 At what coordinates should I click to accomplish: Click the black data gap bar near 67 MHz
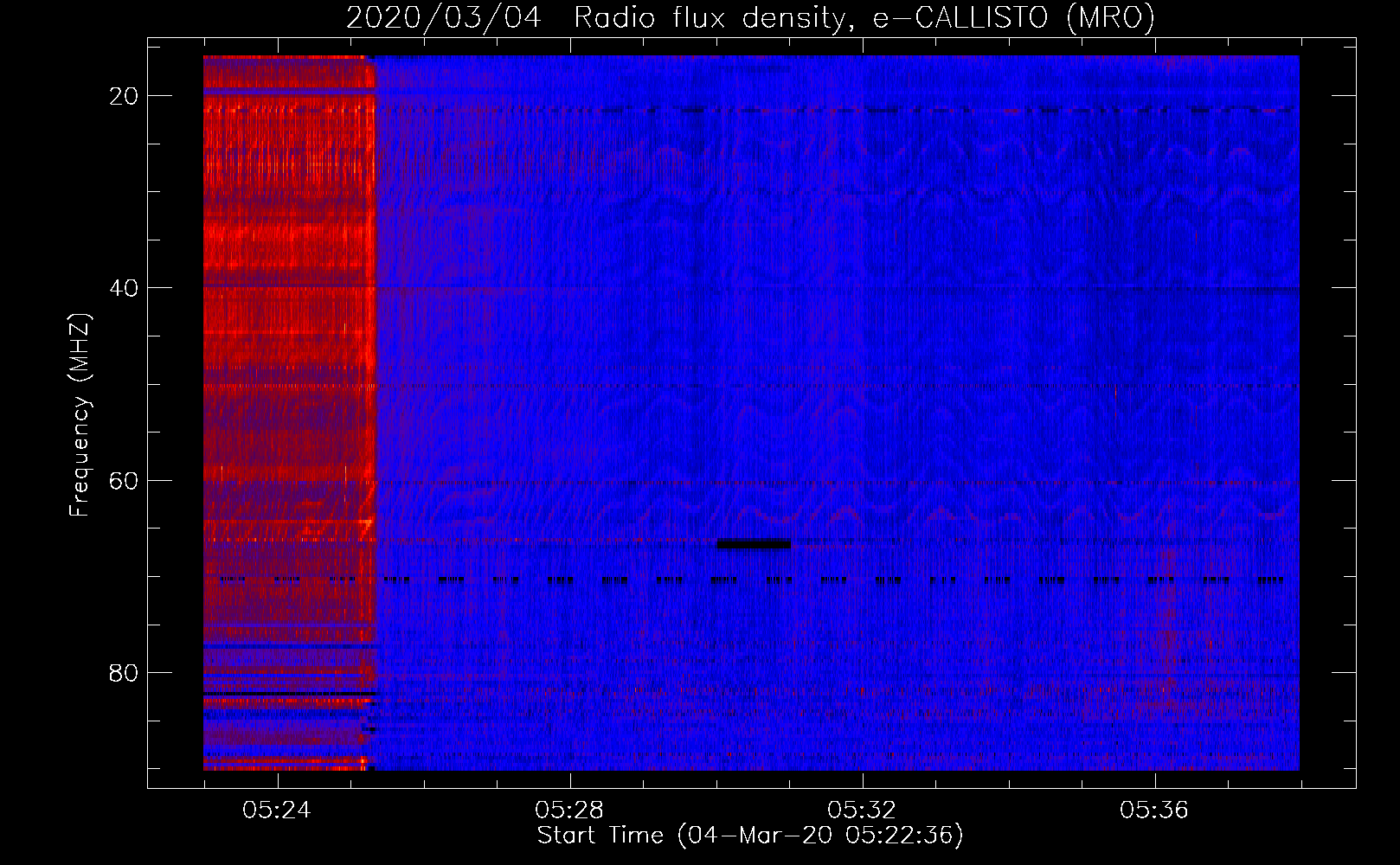tap(754, 544)
